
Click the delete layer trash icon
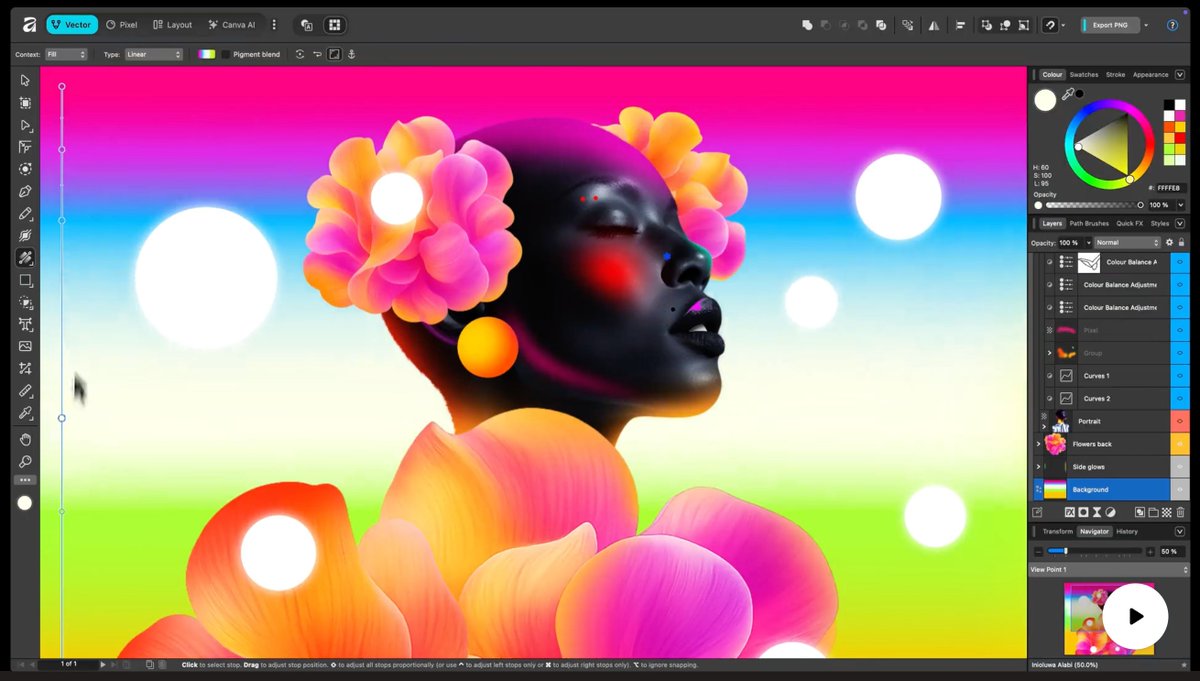pos(1180,512)
